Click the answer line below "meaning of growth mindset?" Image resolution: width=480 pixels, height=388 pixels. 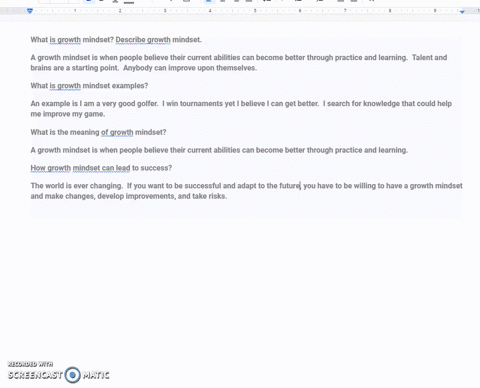pyautogui.click(x=219, y=150)
